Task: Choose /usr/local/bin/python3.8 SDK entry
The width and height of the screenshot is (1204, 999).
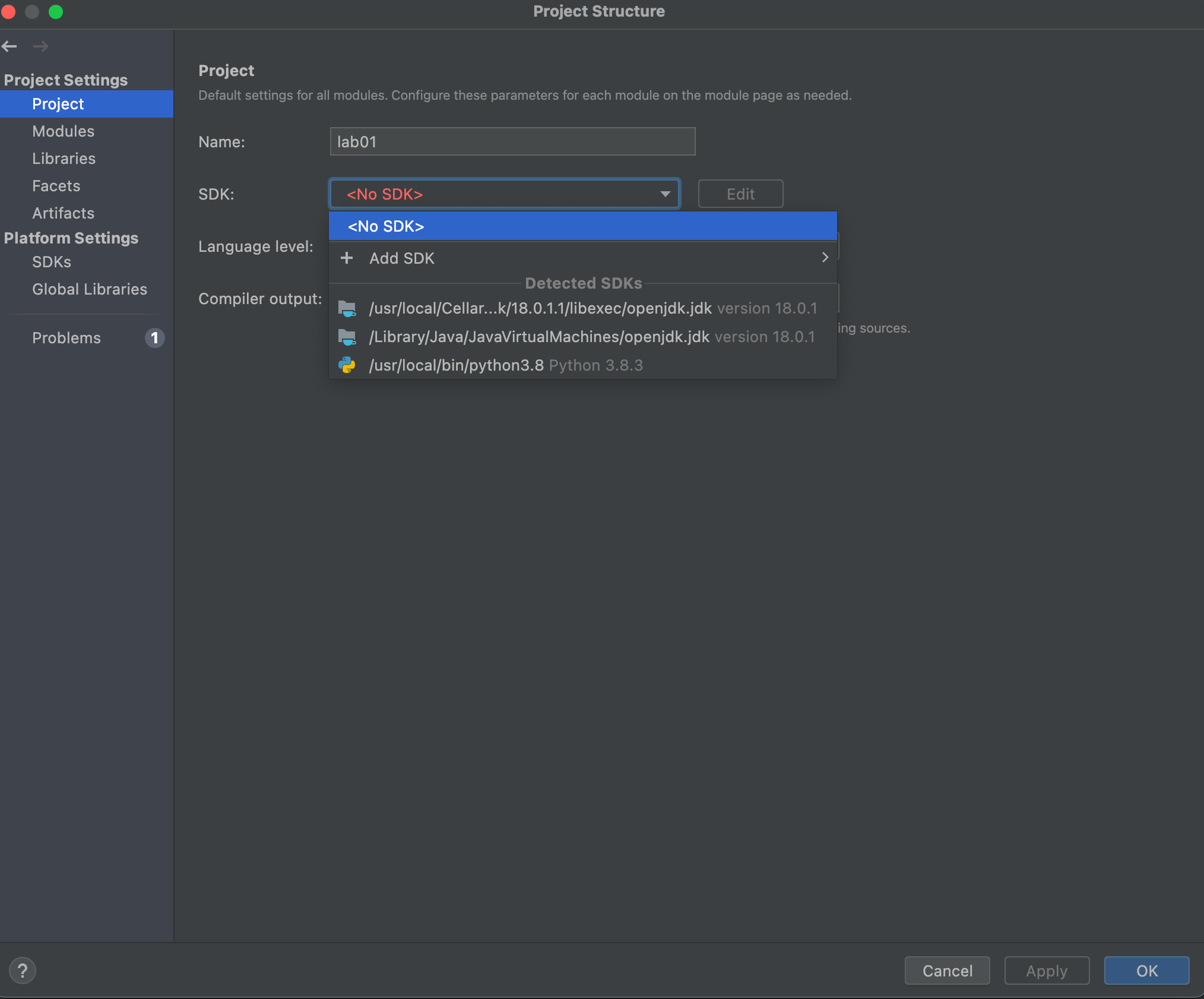Action: pos(456,365)
